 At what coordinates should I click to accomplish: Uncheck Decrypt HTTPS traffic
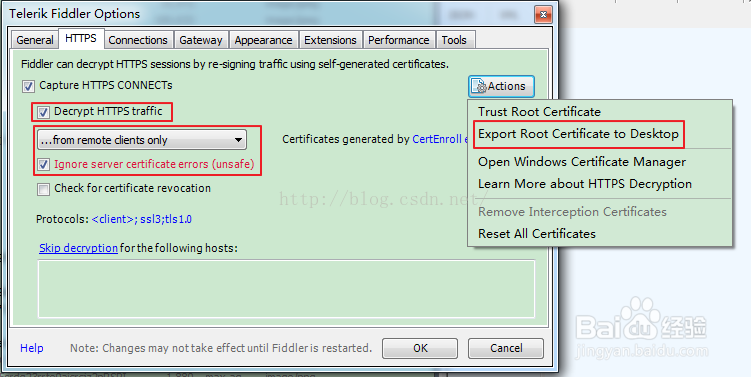[x=44, y=112]
